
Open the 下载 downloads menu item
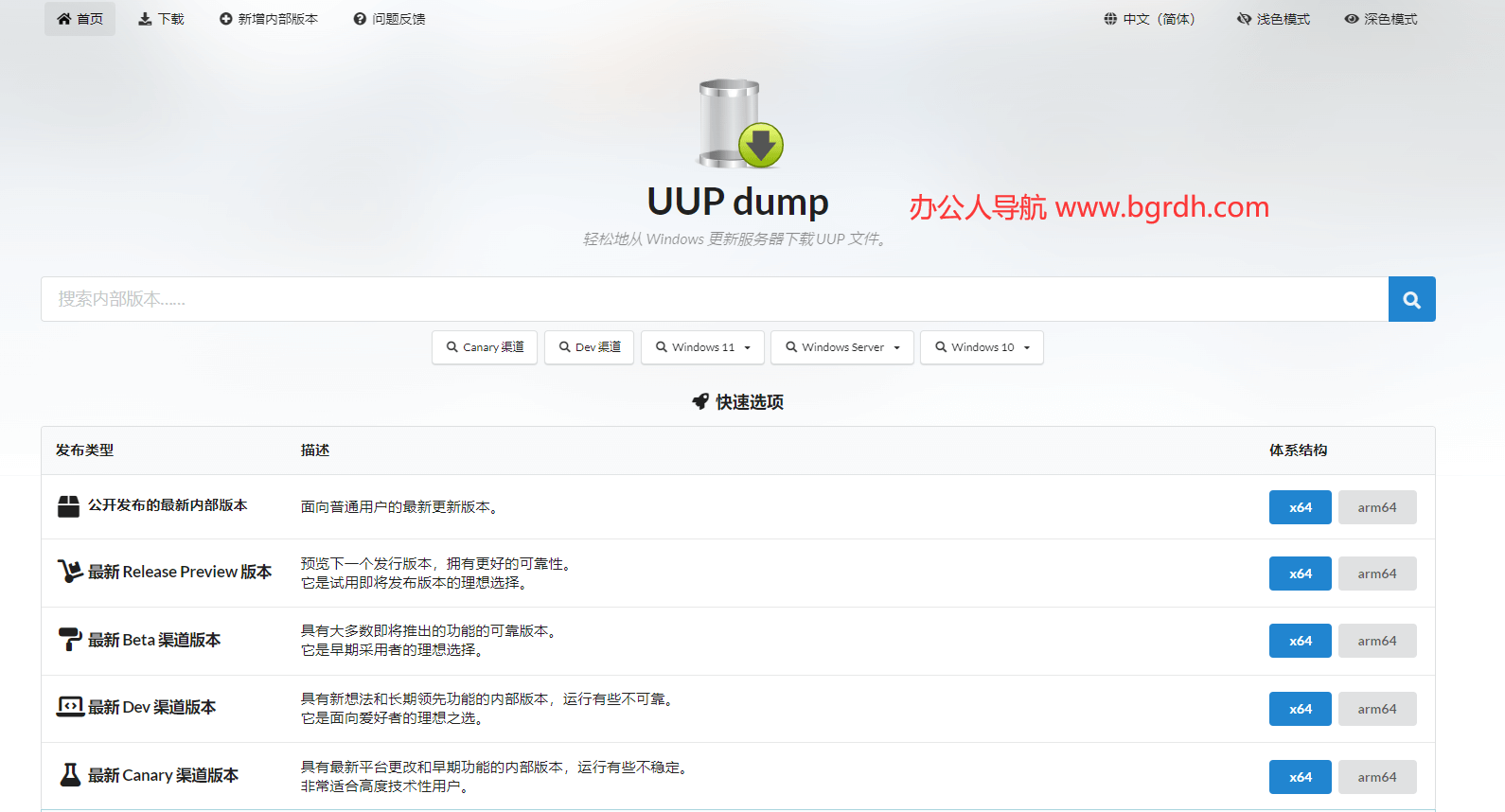[161, 19]
